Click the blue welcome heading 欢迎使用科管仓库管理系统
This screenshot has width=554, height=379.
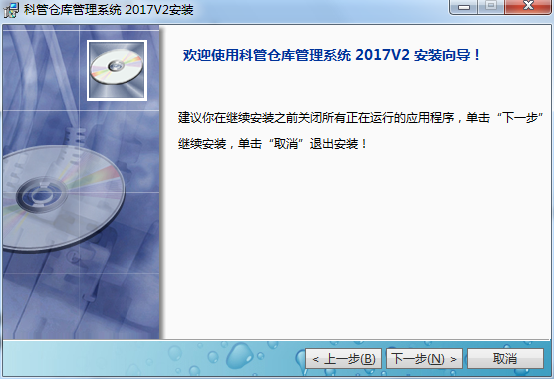(267, 55)
